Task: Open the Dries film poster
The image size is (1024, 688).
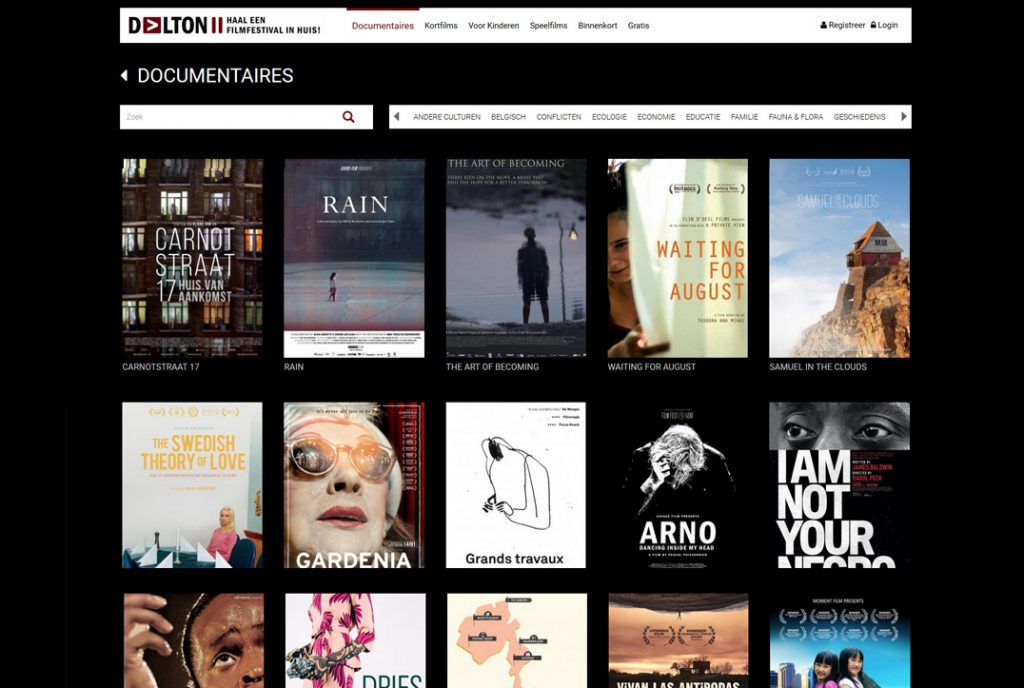Action: (x=355, y=640)
